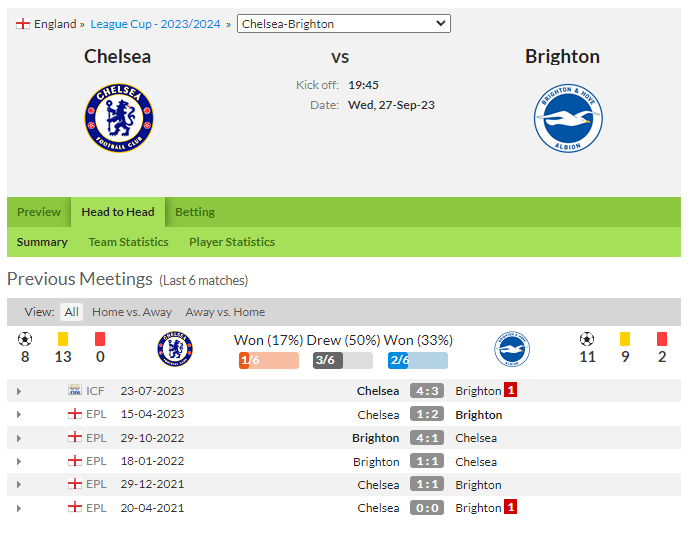Switch to Team Statistics sub-tab
This screenshot has width=690, height=543.
128,242
